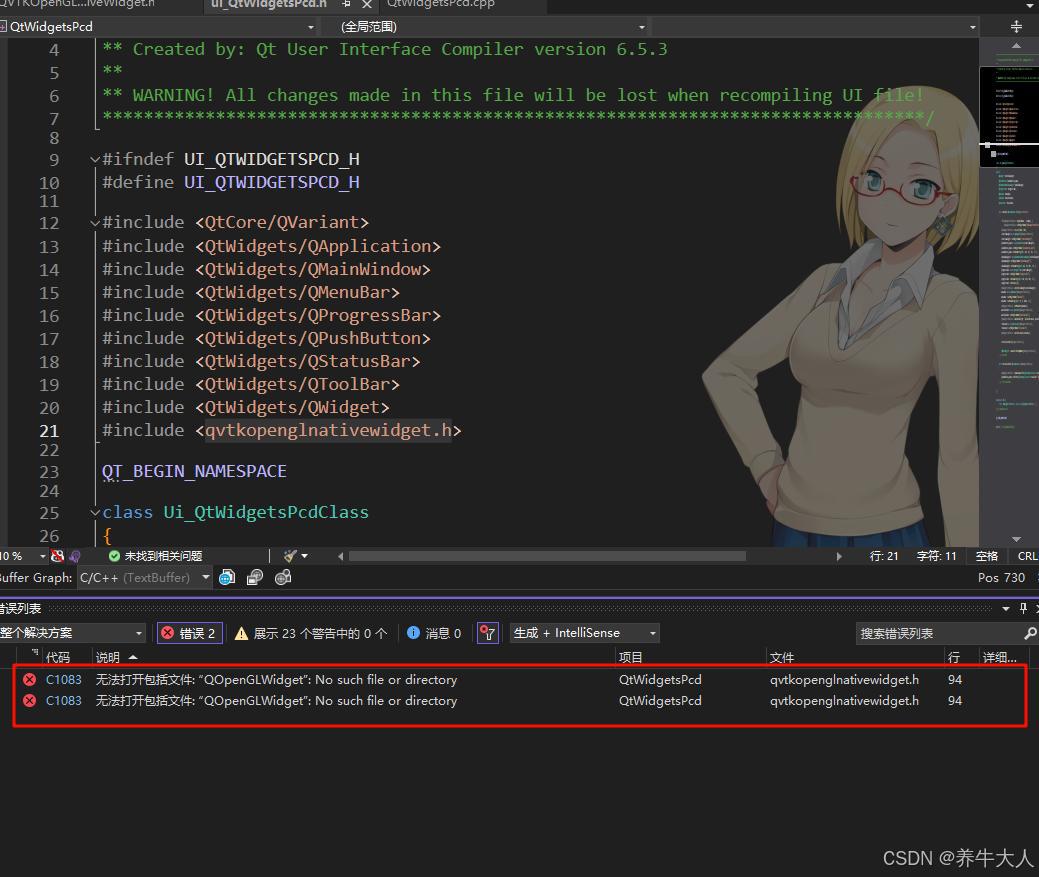Screen dimensions: 1039x877
Task: Click the second Buffer Graph windows icon
Action: point(255,578)
